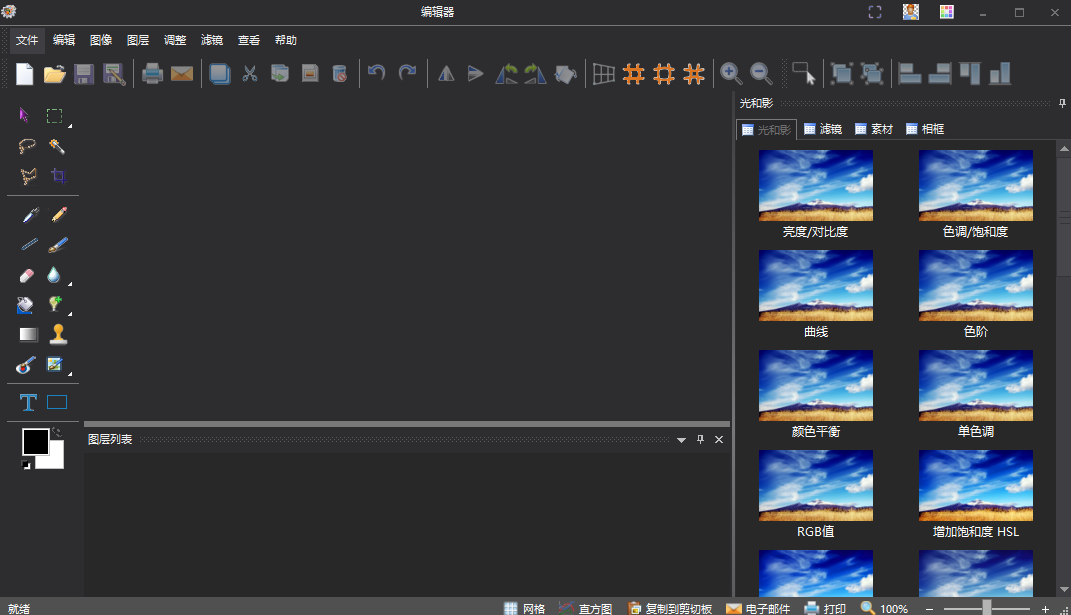This screenshot has width=1071, height=615.
Task: Open the 滤镜 menu
Action: coord(212,40)
